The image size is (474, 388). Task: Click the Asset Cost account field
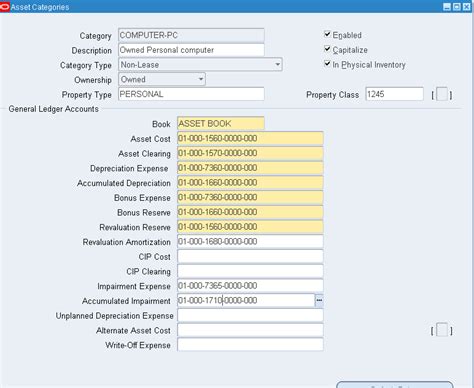click(250, 138)
